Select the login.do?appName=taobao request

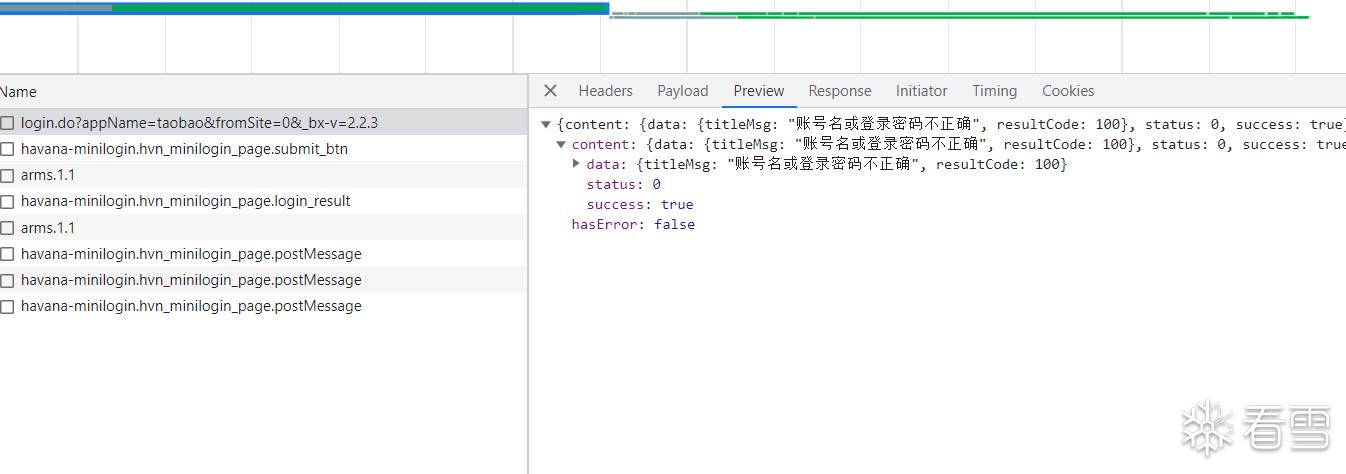(x=199, y=123)
